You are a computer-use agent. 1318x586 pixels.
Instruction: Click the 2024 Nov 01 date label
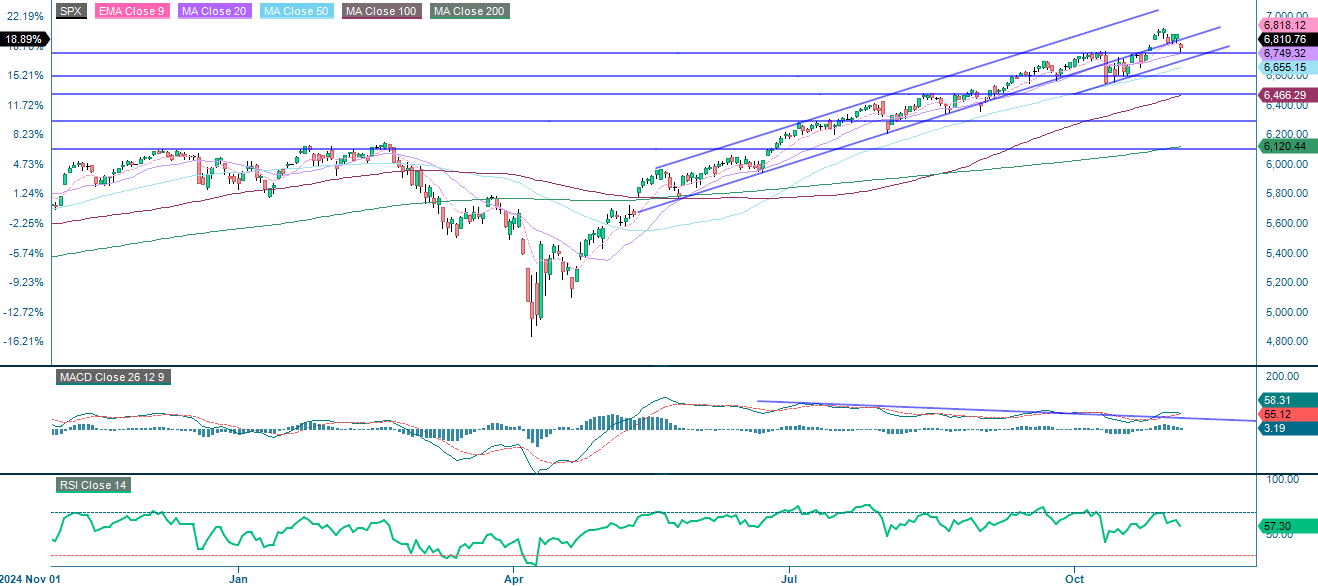pyautogui.click(x=31, y=579)
